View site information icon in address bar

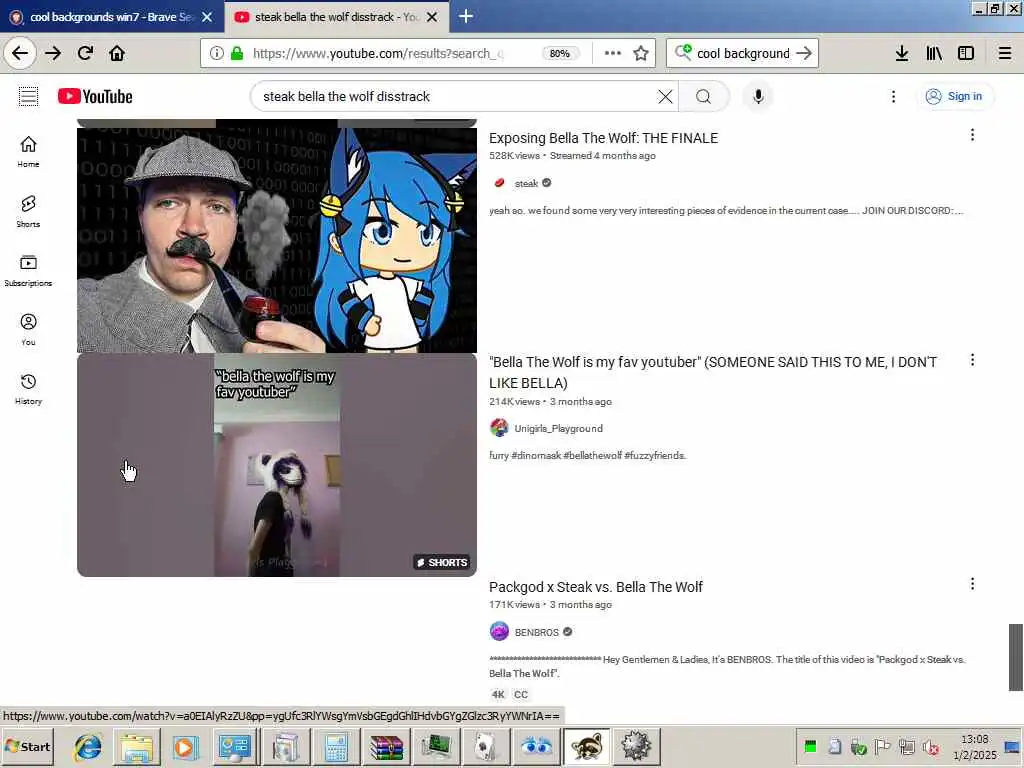pyautogui.click(x=216, y=53)
